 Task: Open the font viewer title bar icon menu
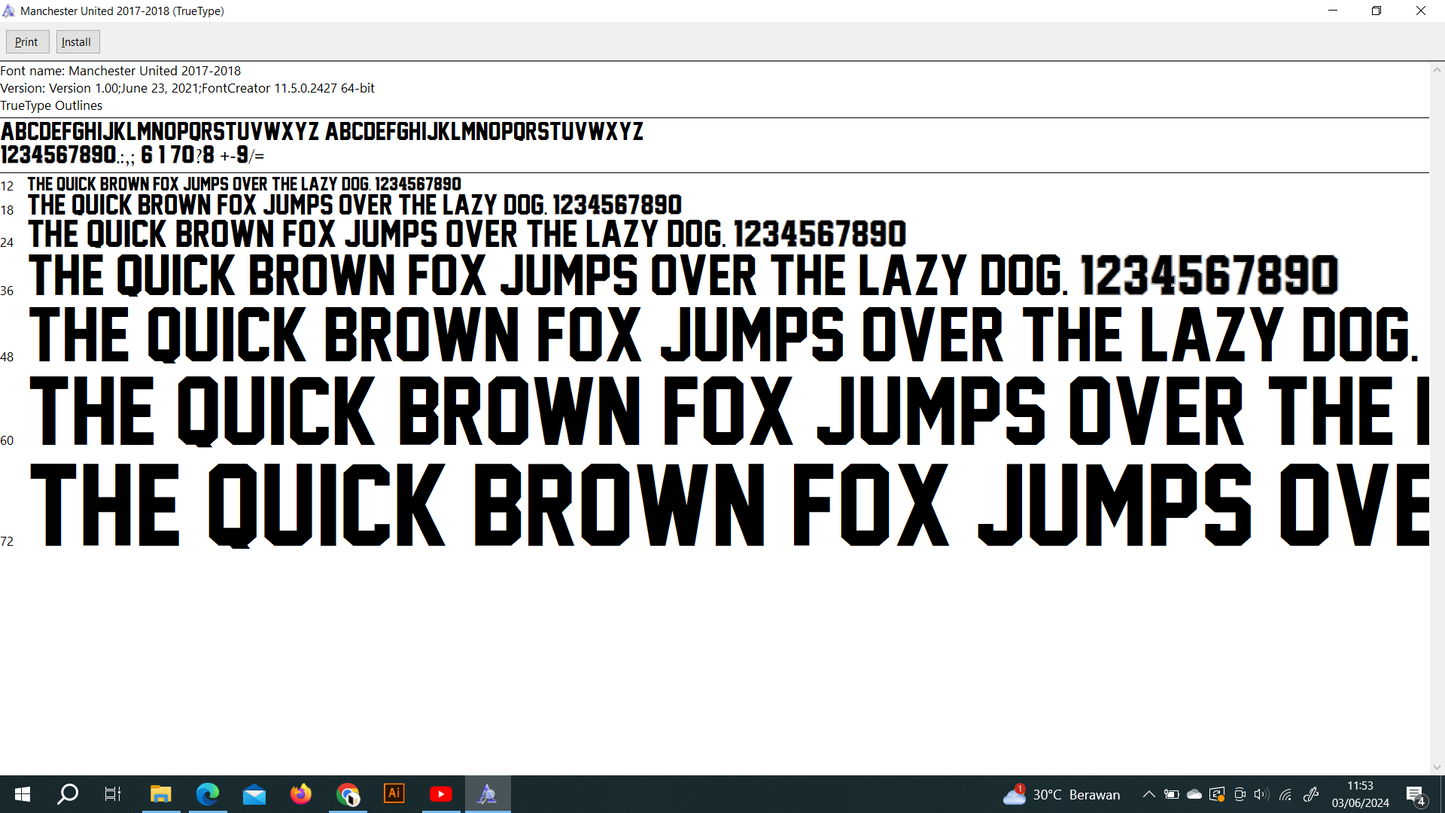[9, 11]
